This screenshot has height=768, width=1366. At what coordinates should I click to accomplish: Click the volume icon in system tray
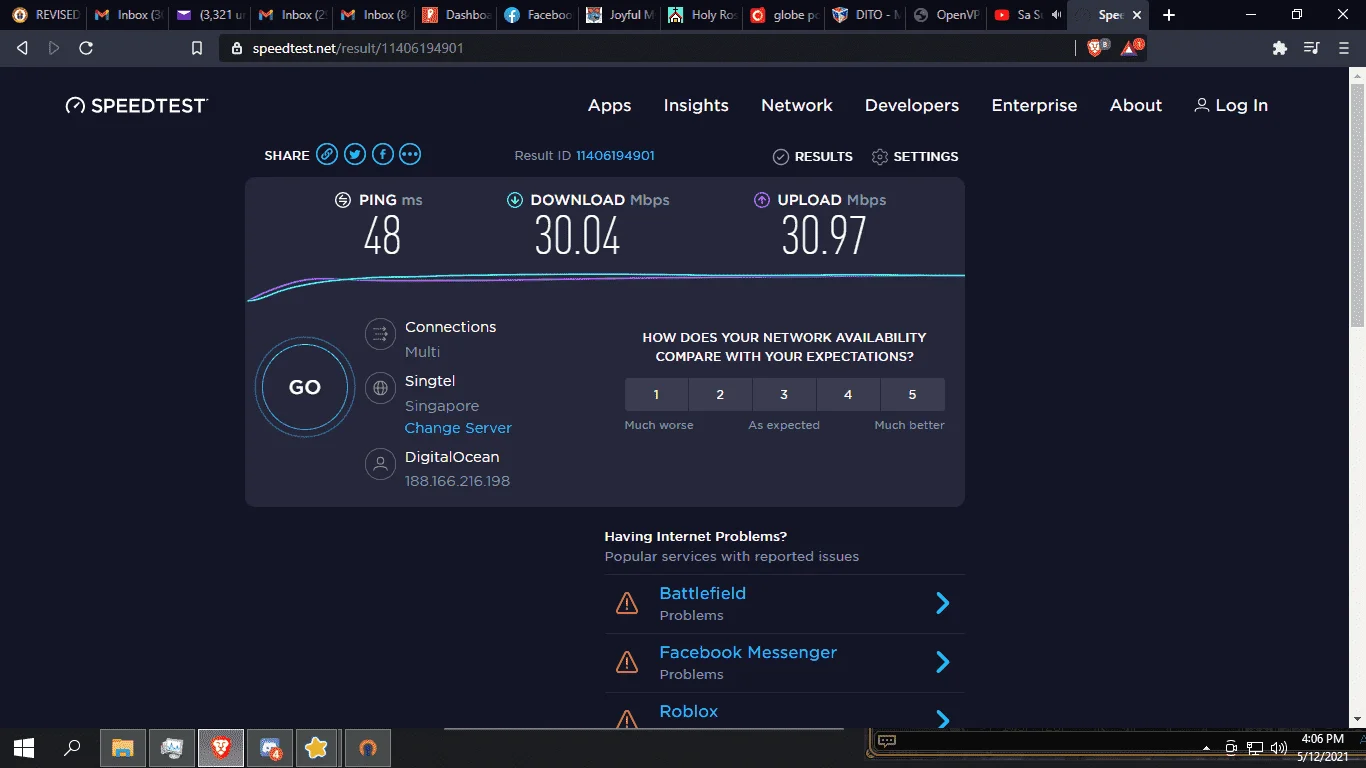point(1278,747)
